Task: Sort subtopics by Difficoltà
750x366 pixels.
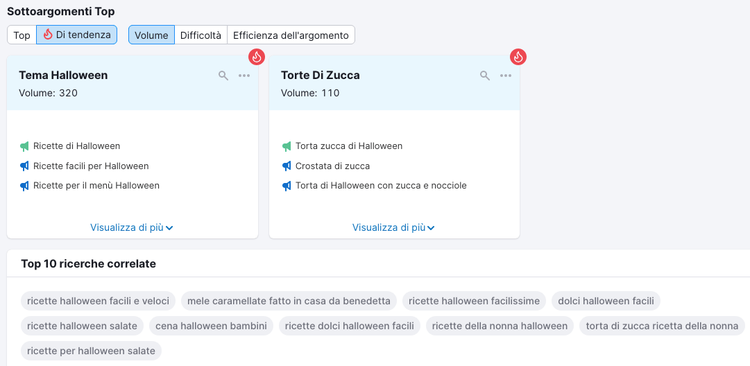Action: click(201, 35)
